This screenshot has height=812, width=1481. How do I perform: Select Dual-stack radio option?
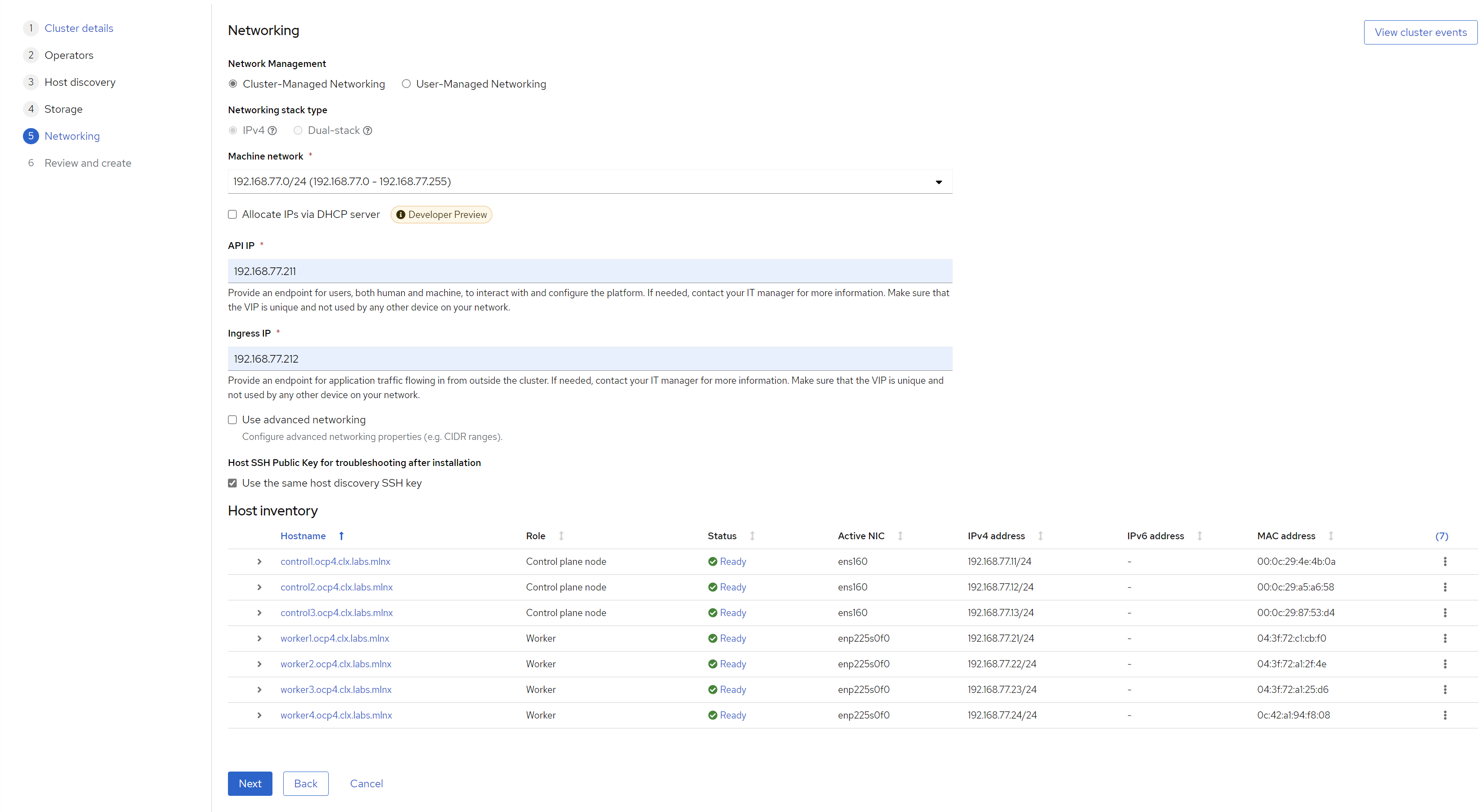(x=298, y=130)
